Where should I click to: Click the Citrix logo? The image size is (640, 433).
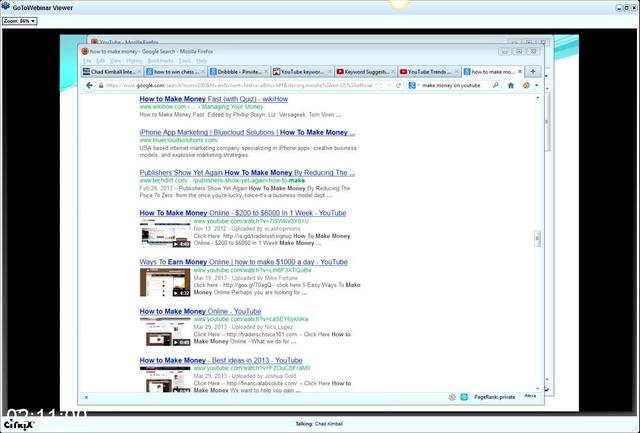point(19,424)
